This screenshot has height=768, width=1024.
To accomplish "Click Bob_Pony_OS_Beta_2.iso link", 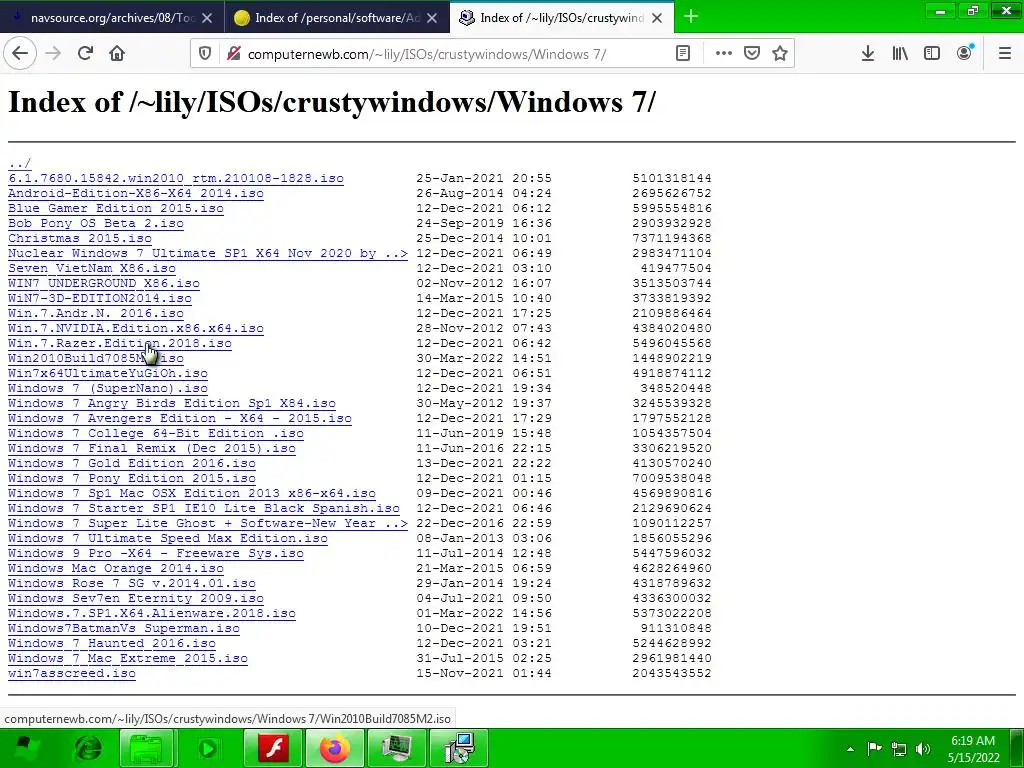I will (96, 223).
